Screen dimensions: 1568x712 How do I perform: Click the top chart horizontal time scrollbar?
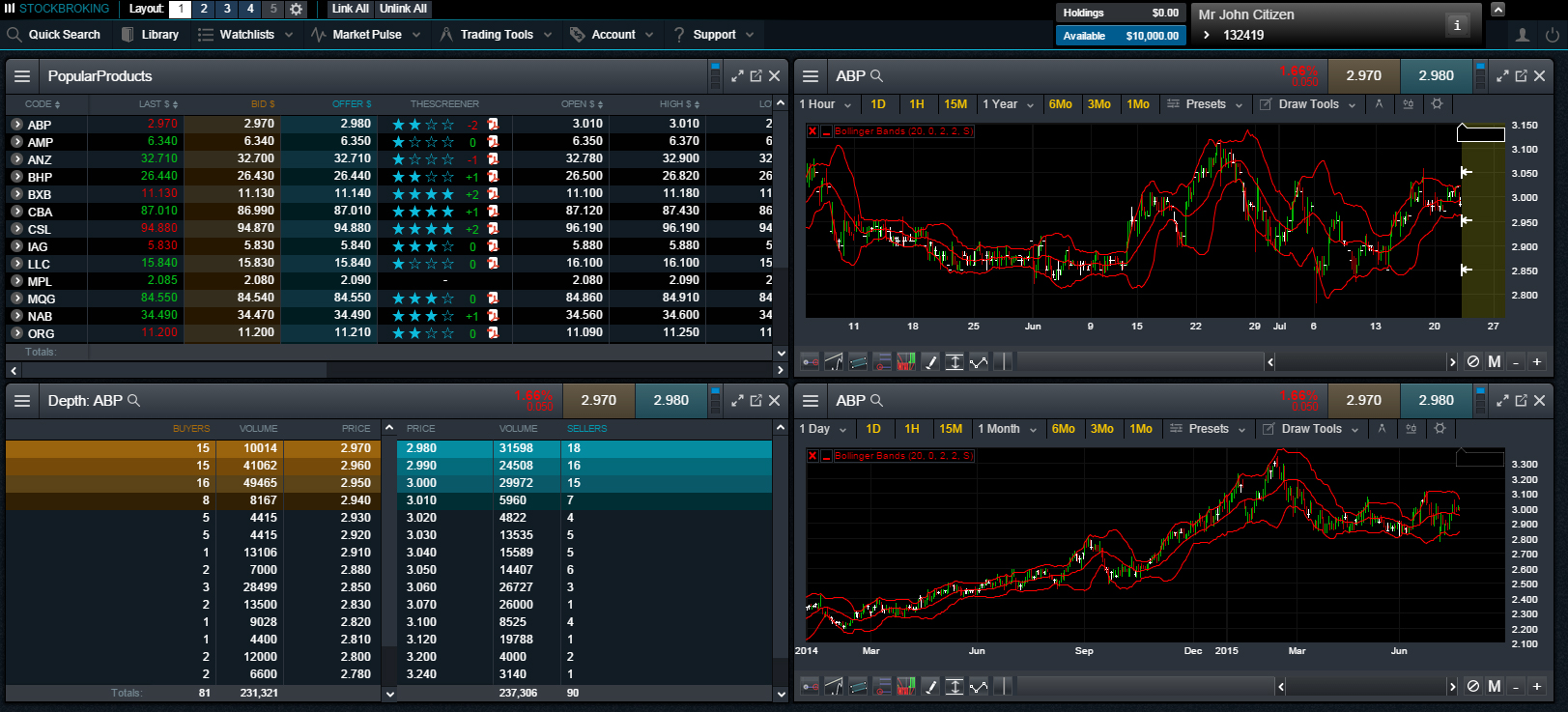click(1140, 362)
